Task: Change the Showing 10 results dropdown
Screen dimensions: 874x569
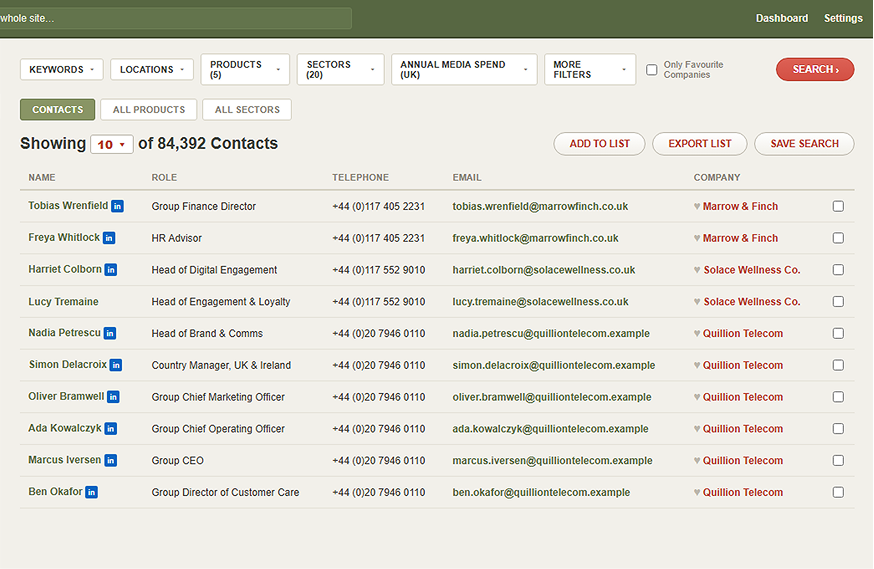Action: click(x=112, y=144)
